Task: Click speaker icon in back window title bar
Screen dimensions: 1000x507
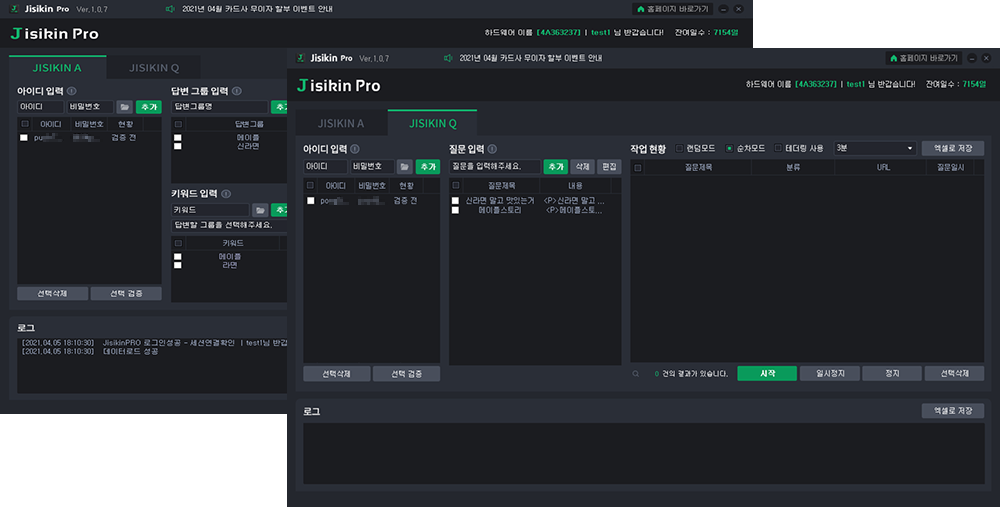Action: click(x=170, y=9)
